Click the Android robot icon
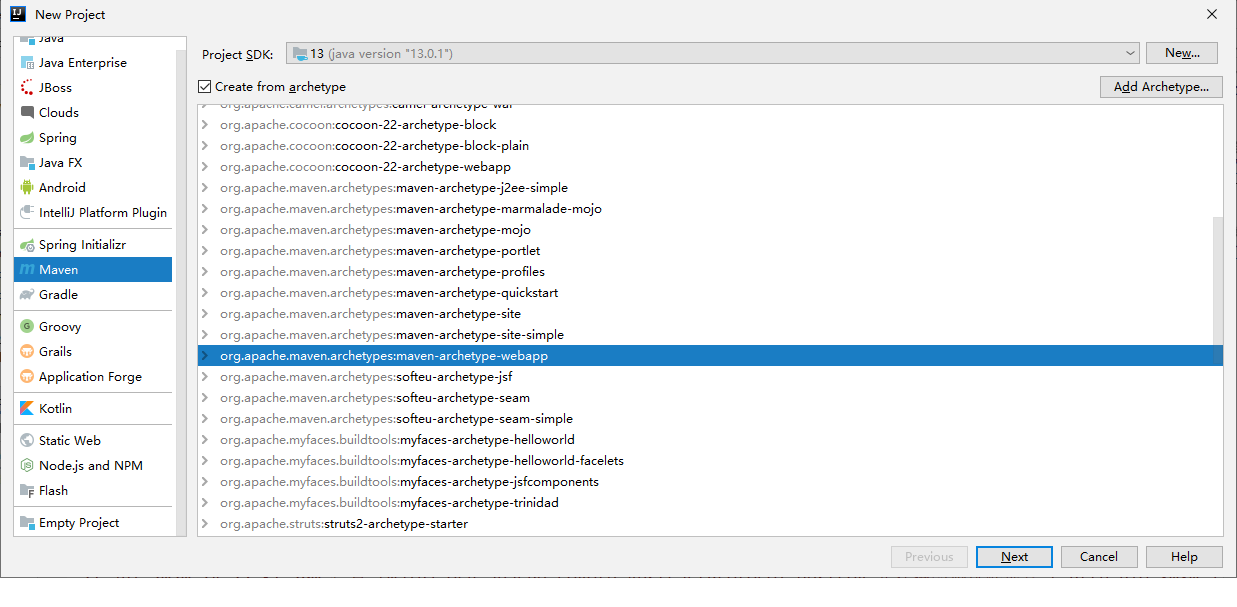Image resolution: width=1237 pixels, height=607 pixels. [x=27, y=188]
